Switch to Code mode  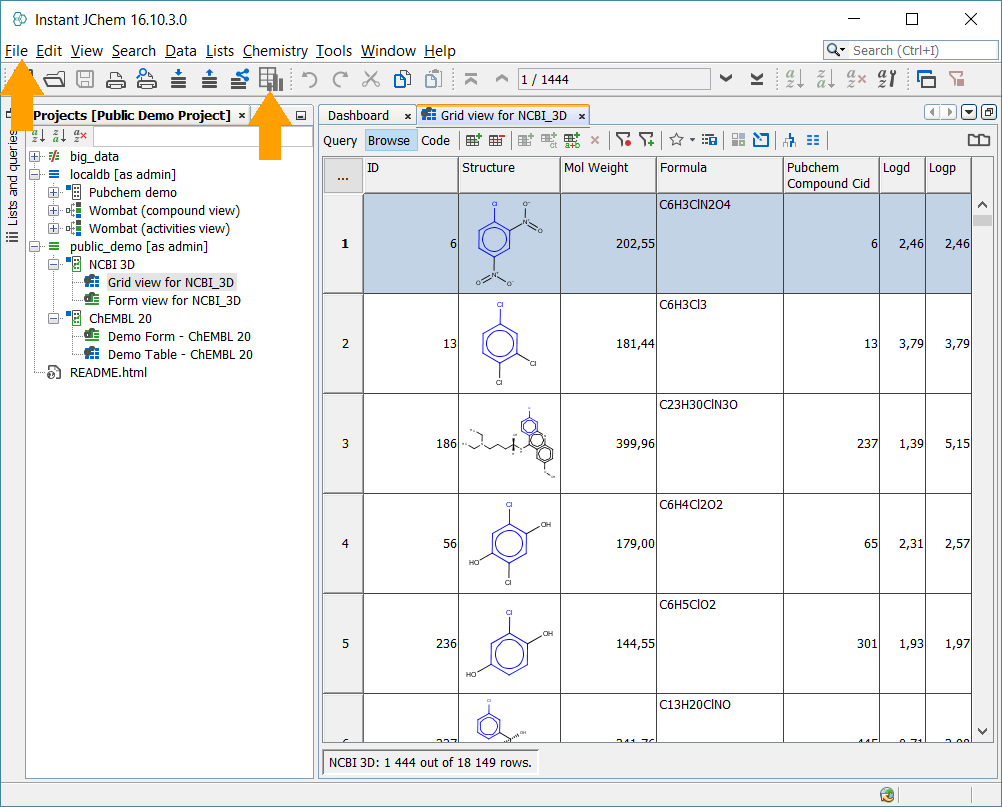[x=435, y=141]
